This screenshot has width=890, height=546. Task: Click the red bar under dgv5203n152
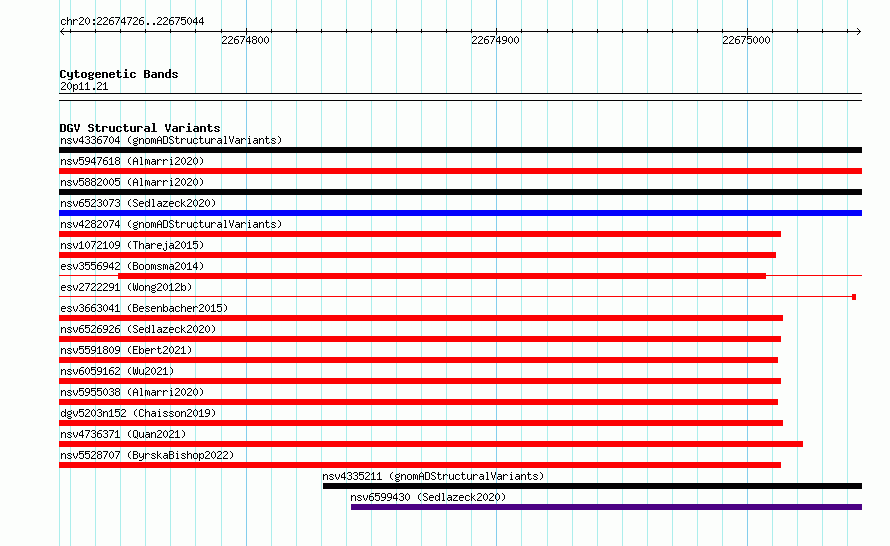click(421, 423)
